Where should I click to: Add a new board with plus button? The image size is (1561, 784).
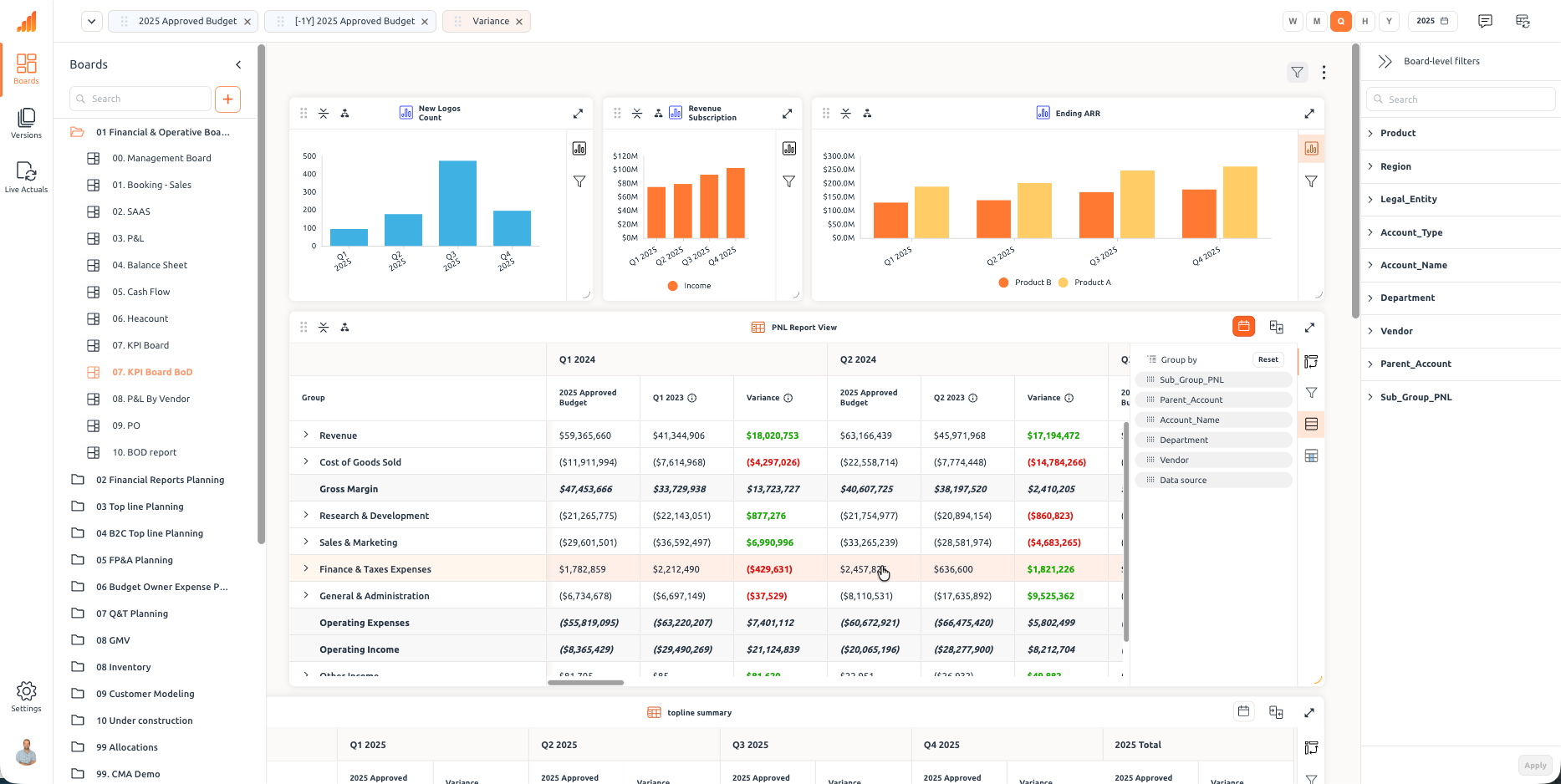227,99
